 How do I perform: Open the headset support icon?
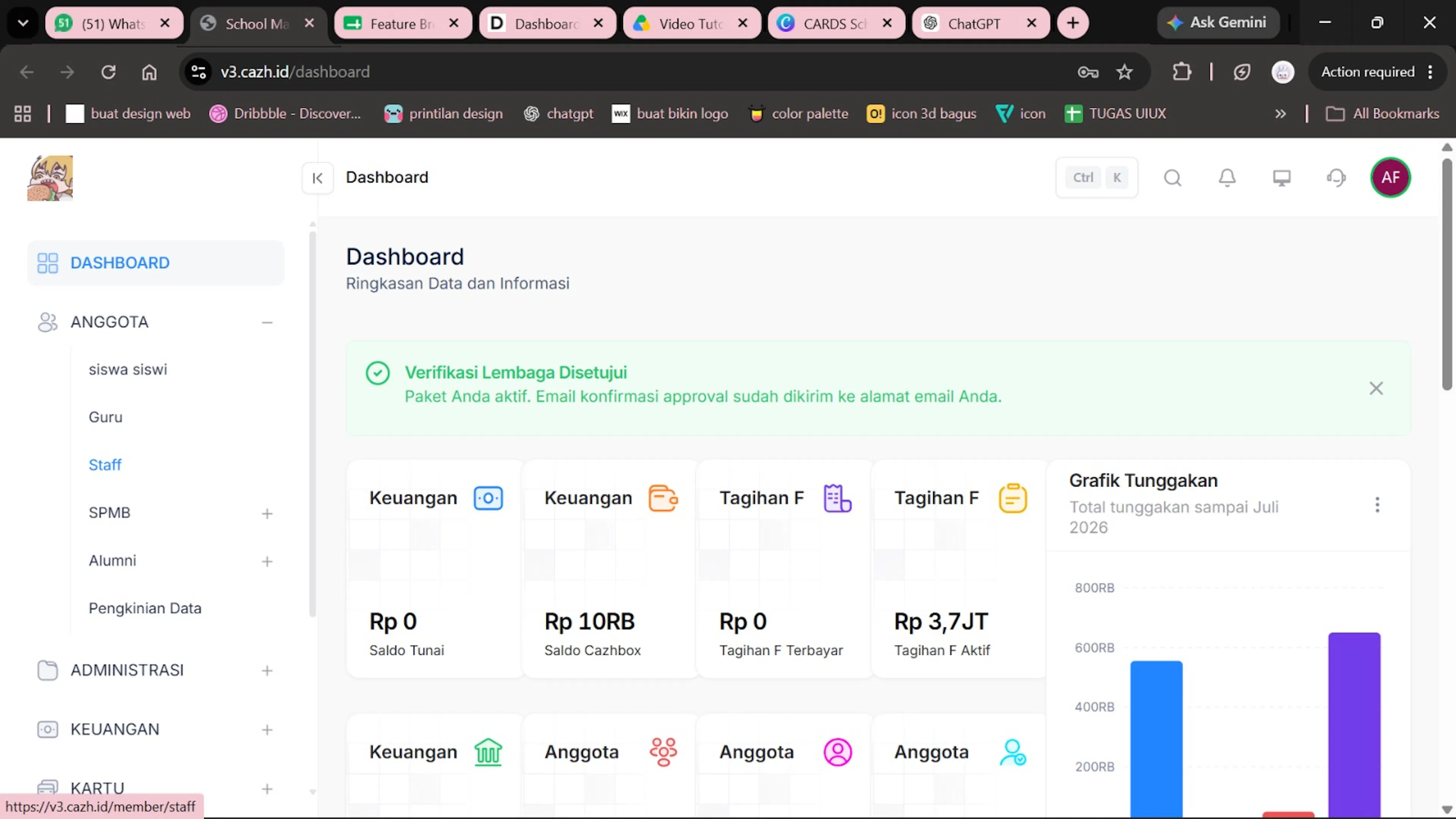(1336, 178)
